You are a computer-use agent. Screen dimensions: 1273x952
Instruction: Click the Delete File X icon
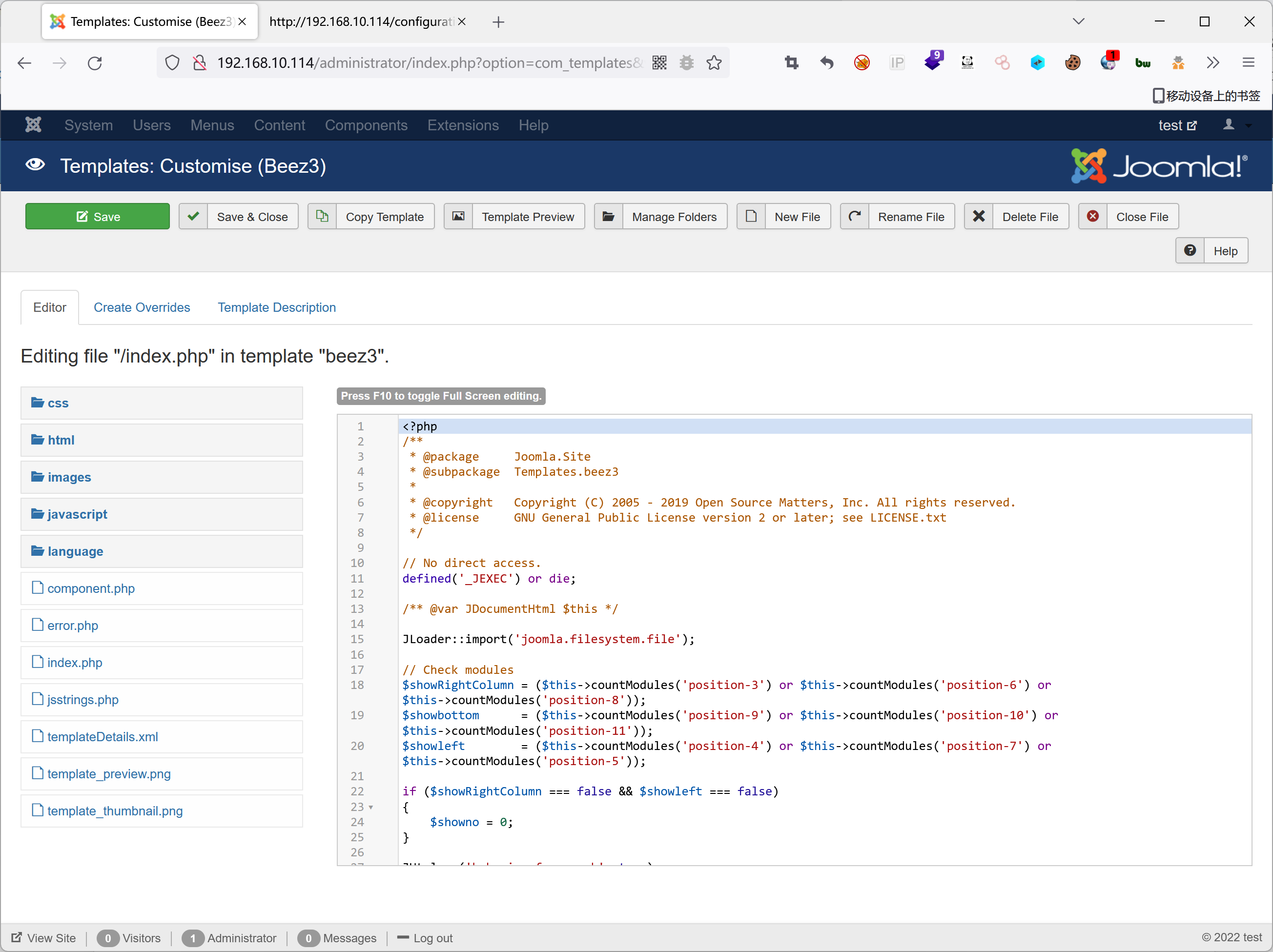[978, 216]
